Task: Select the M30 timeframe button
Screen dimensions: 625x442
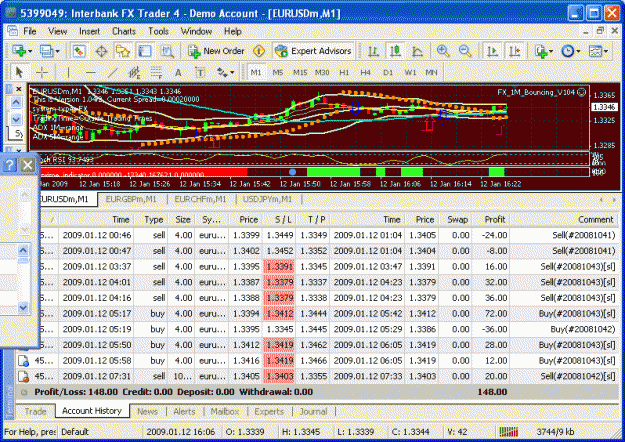Action: 322,73
